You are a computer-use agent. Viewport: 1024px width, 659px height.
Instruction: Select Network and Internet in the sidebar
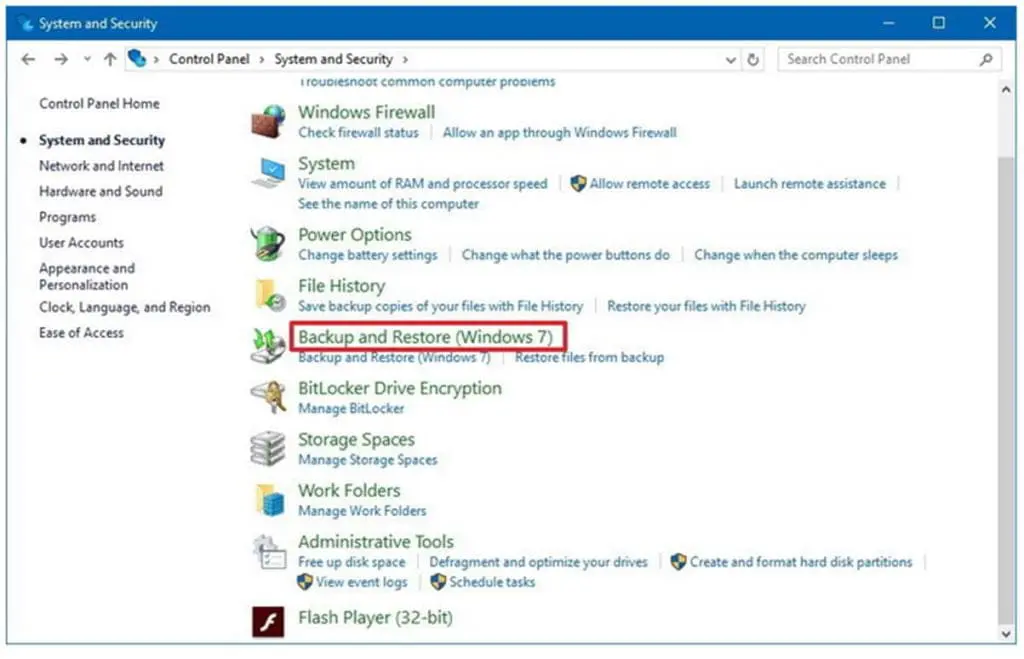101,166
